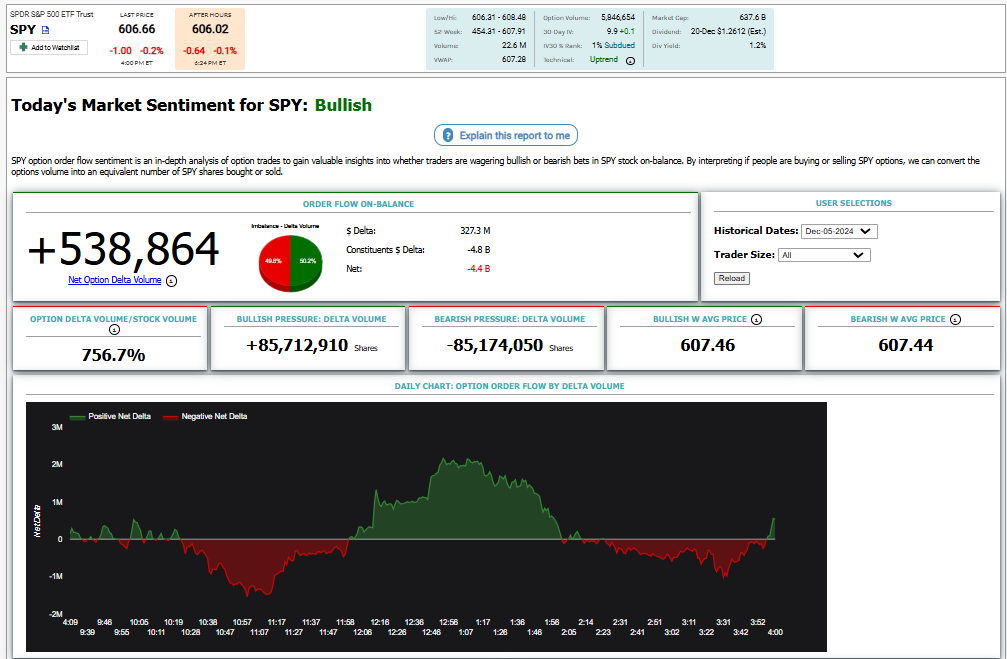Click the Constituents $ Delta value -4.8 B
The height and width of the screenshot is (659, 1007).
click(478, 250)
